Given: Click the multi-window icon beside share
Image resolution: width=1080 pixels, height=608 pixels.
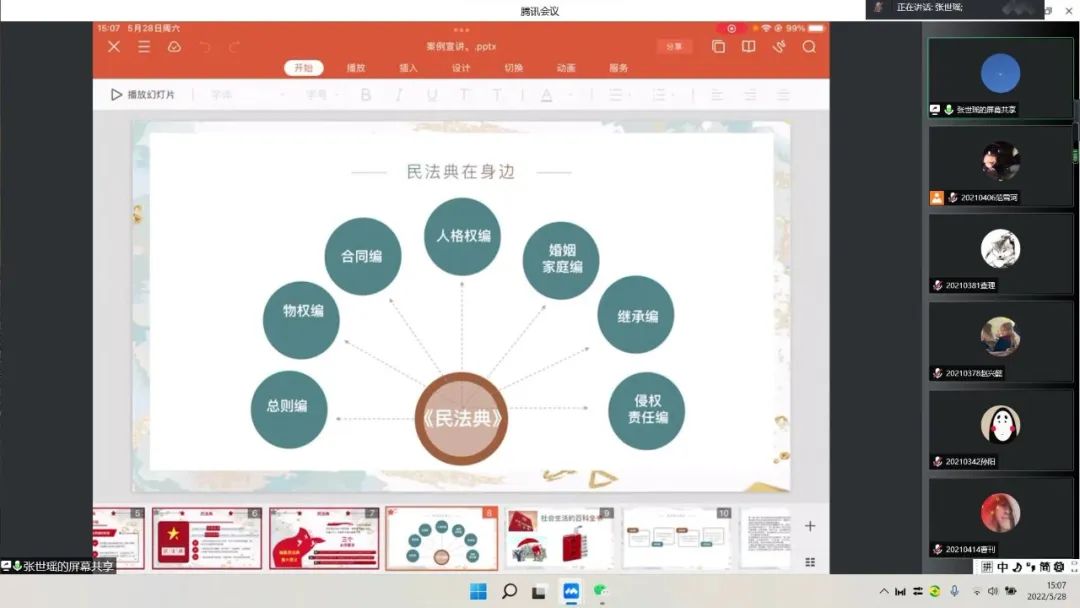Looking at the screenshot, I should (718, 47).
